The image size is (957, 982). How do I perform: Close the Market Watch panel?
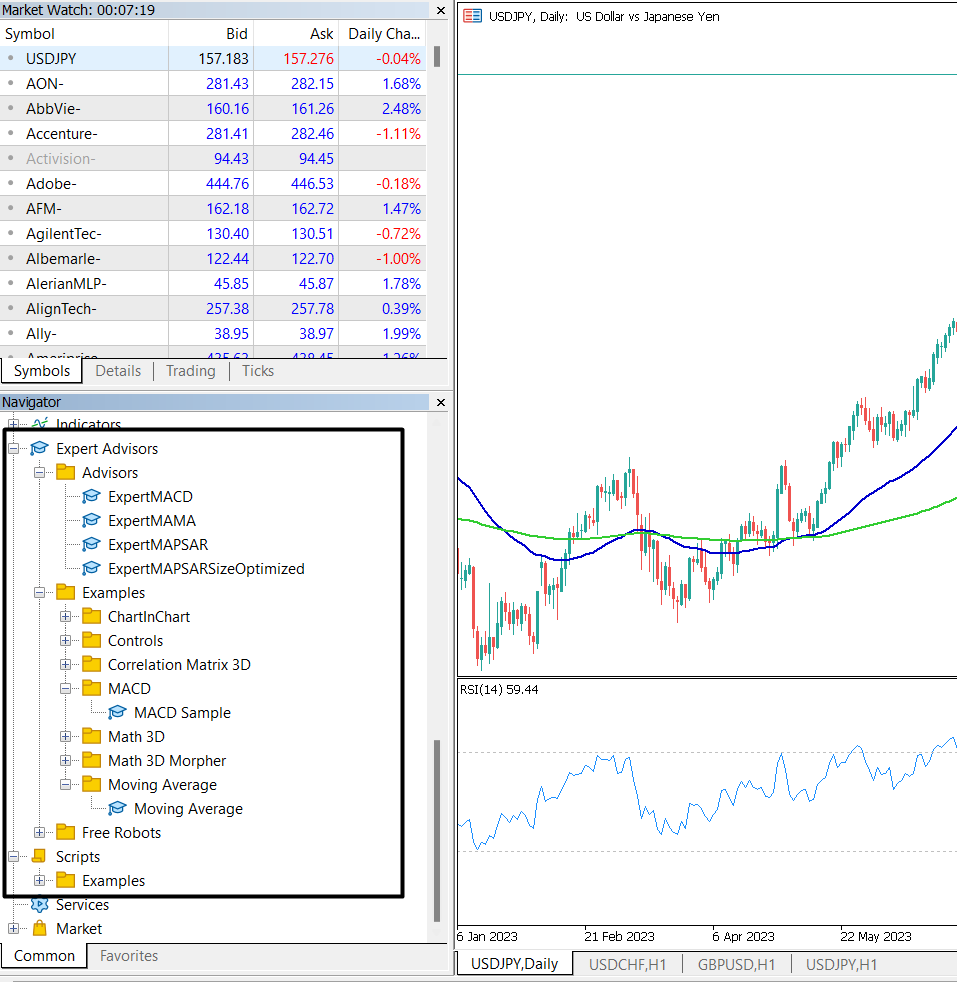point(440,10)
